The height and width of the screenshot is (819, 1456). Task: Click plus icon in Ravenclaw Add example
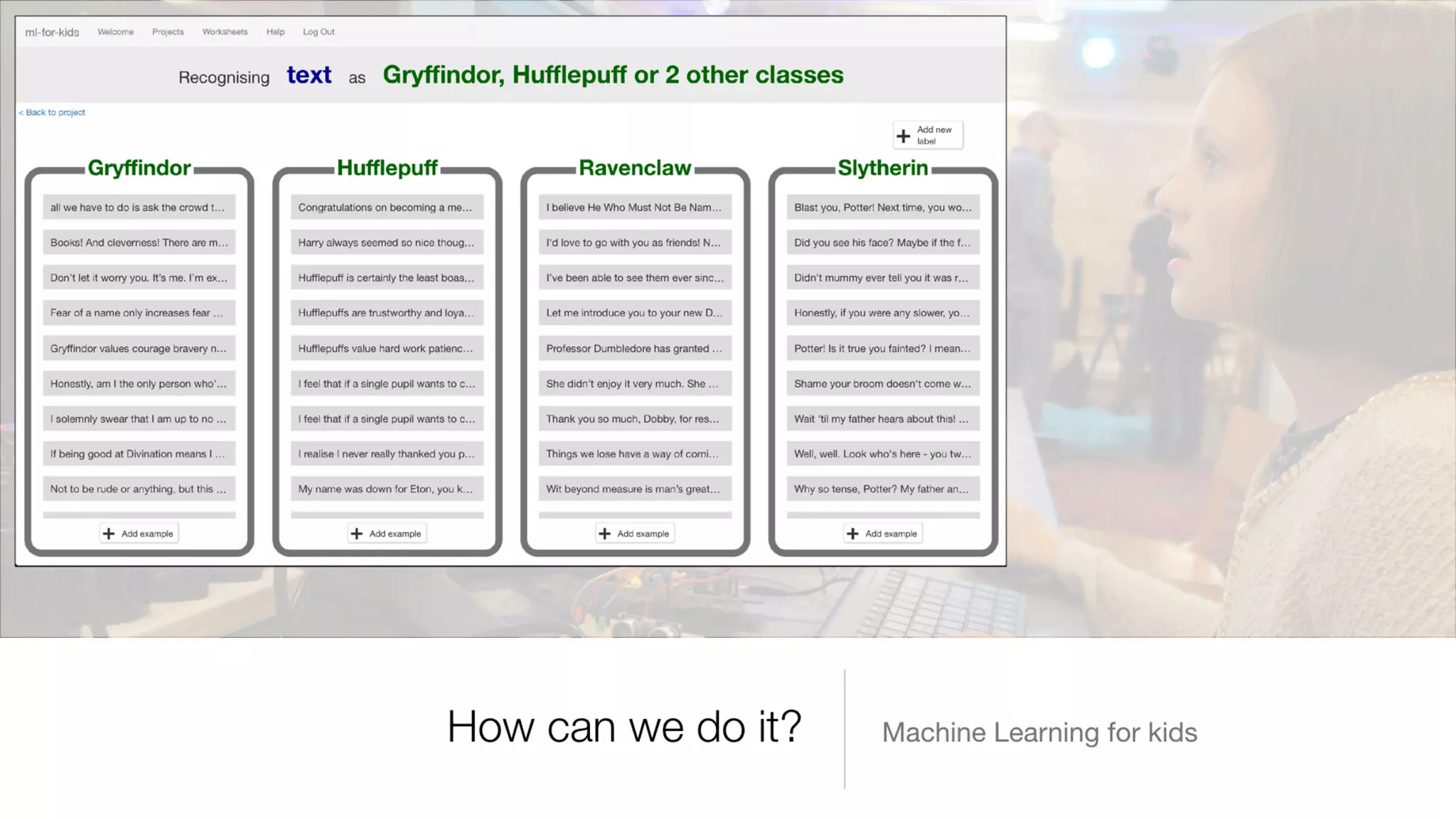pyautogui.click(x=605, y=534)
